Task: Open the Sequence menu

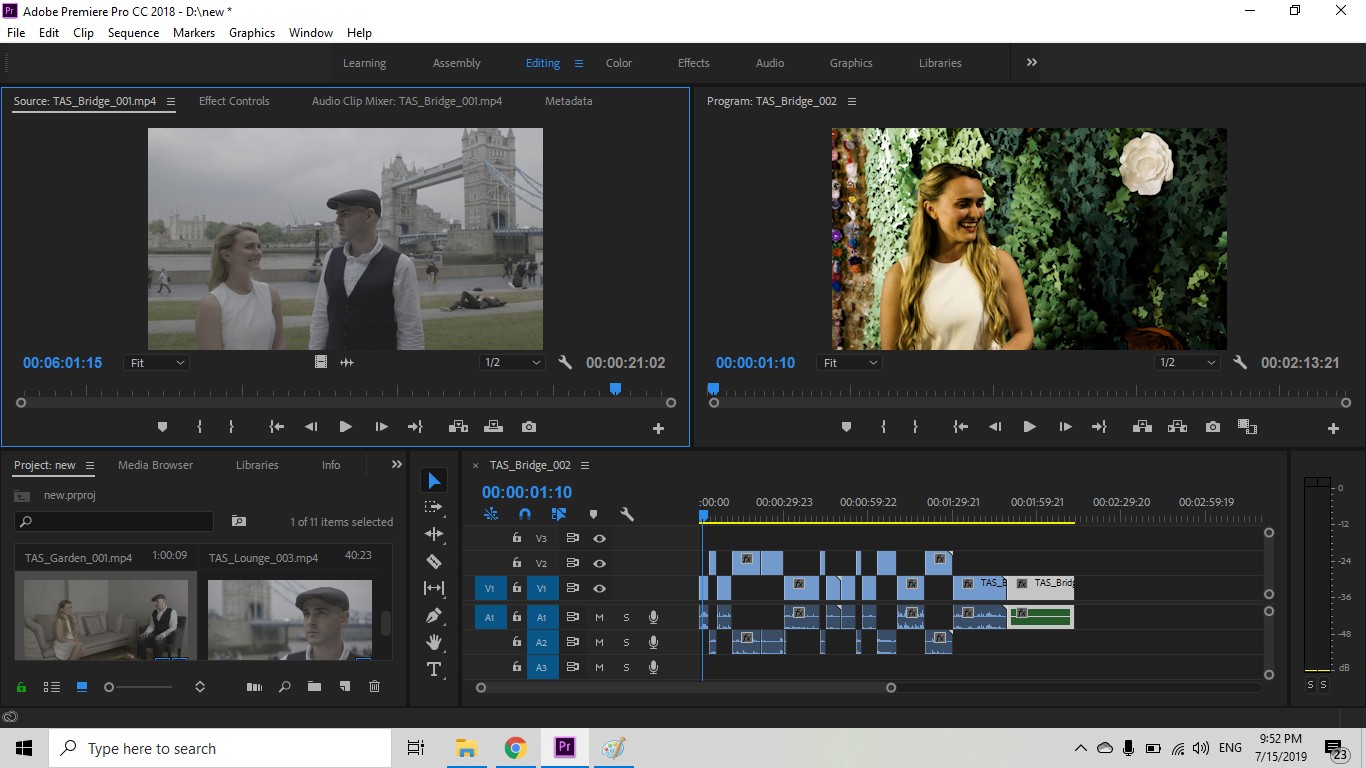Action: pos(133,33)
